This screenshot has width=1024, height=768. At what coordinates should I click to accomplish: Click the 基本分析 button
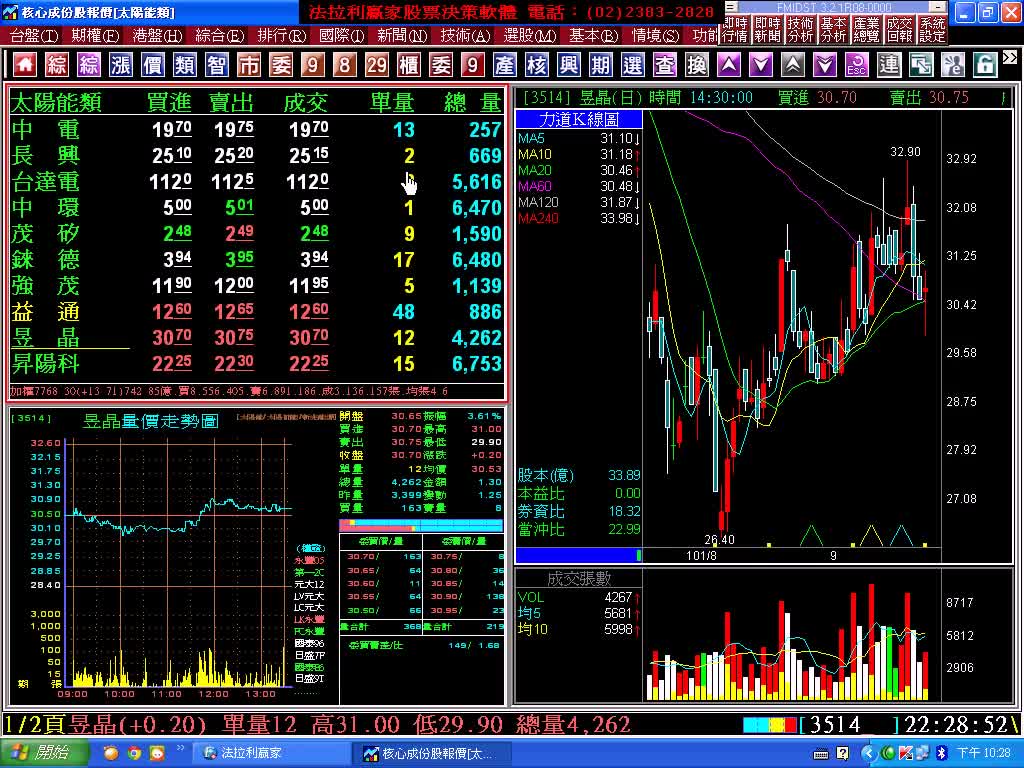coord(834,30)
